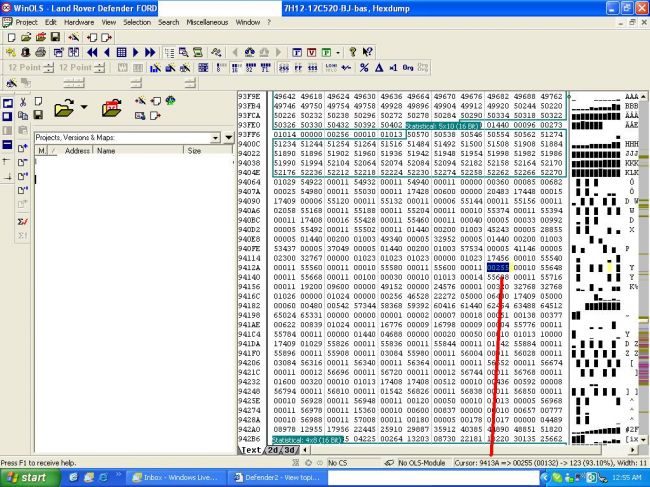Toggle 16 bit data view
The image size is (650, 487).
[x=236, y=68]
